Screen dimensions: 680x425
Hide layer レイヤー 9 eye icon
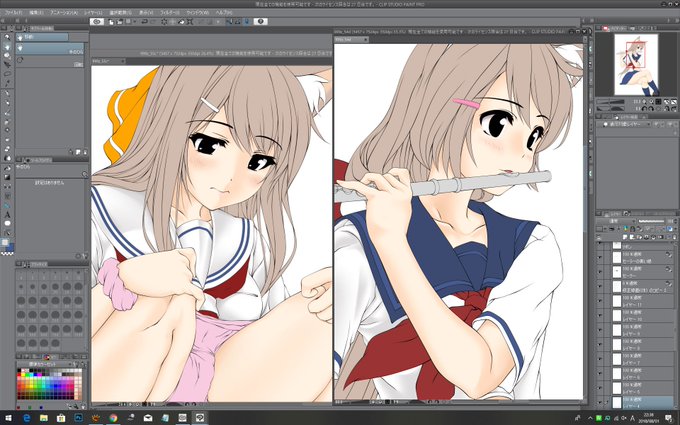tap(600, 331)
